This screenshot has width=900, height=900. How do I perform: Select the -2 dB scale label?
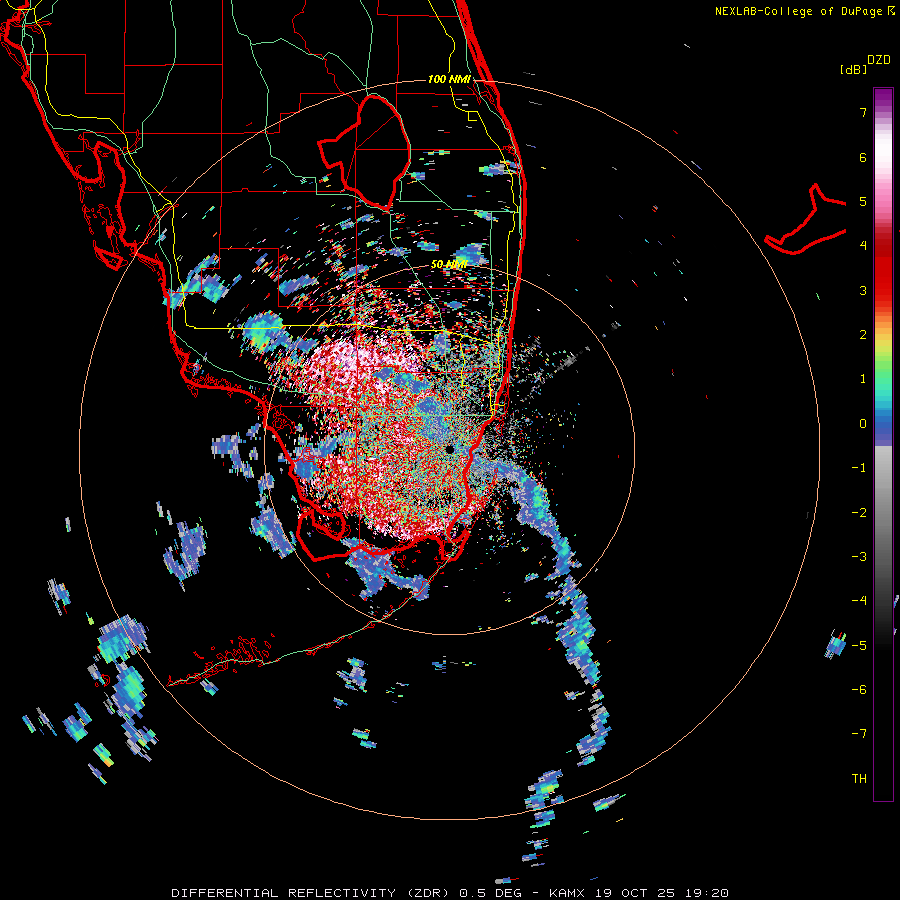click(x=859, y=512)
